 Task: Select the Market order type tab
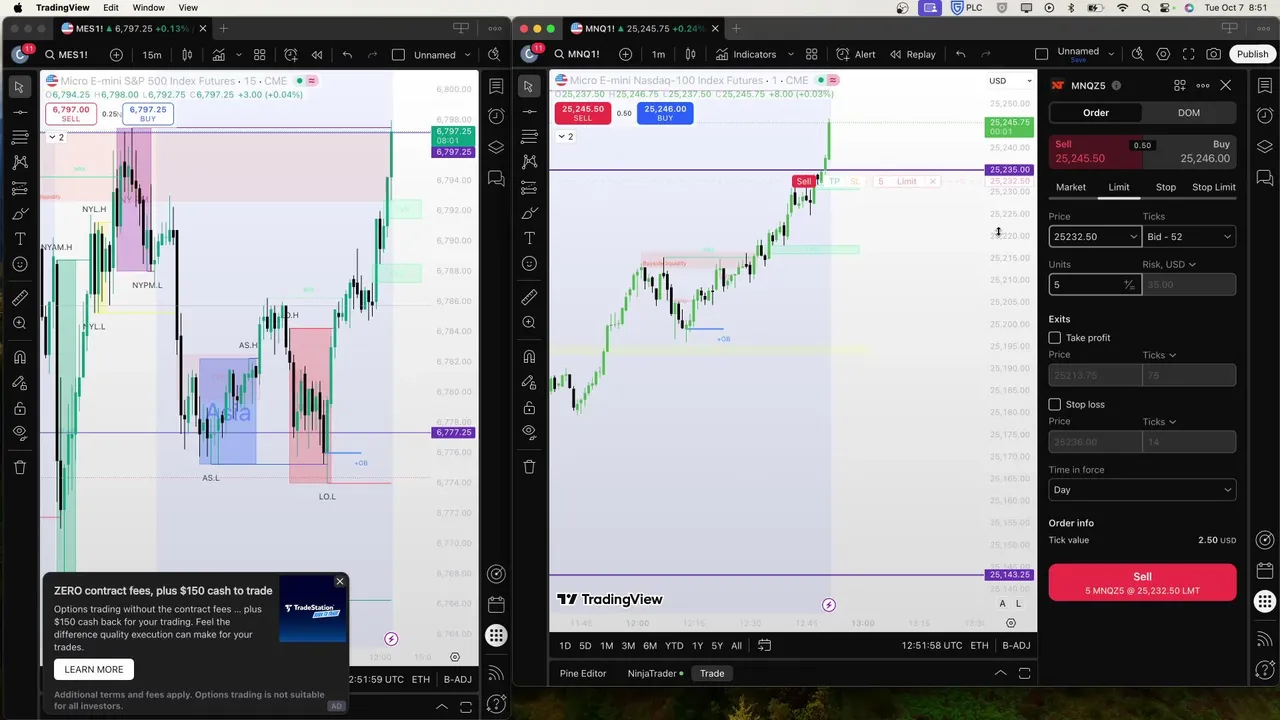coord(1070,187)
